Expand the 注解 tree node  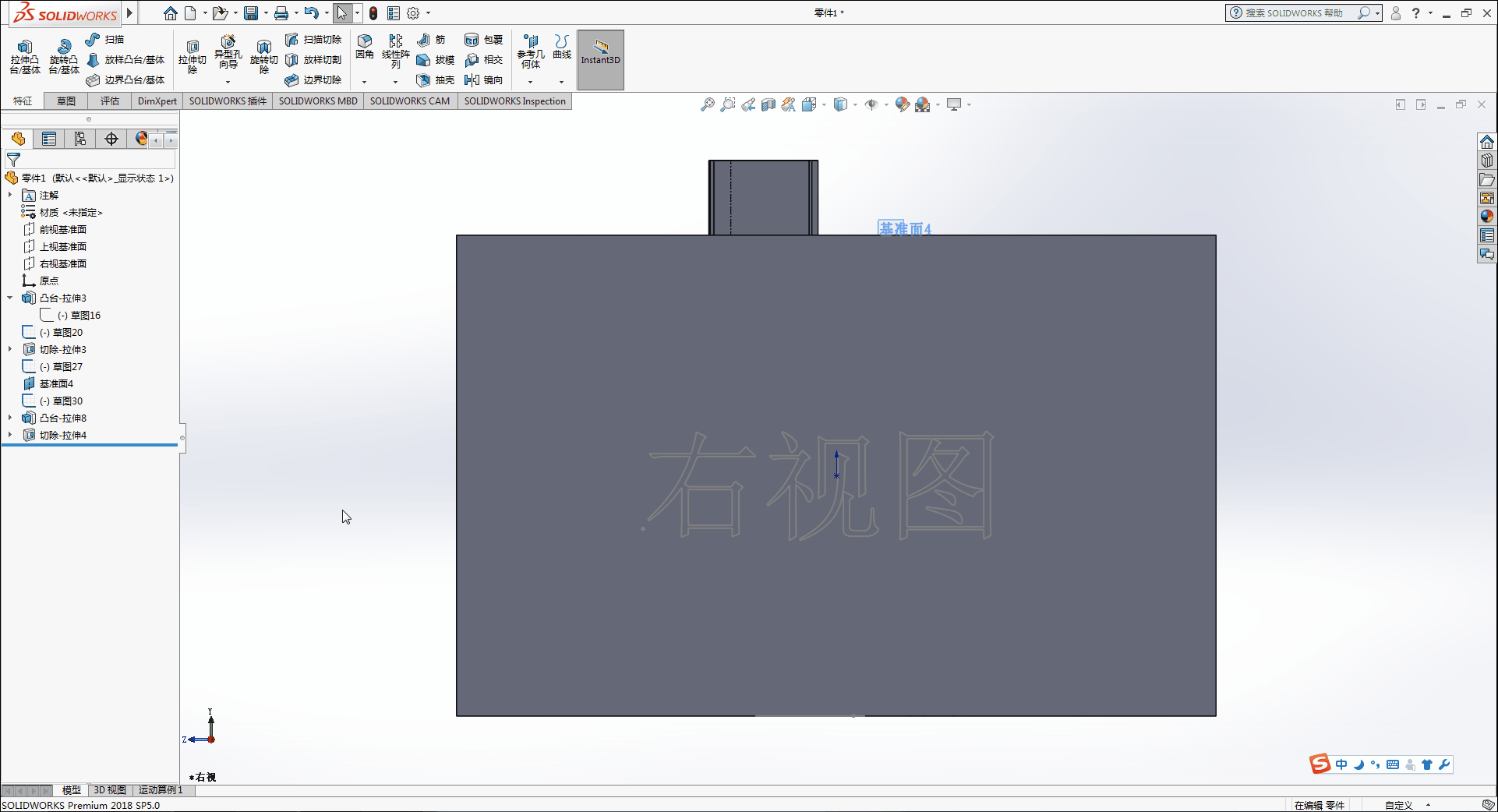coord(10,195)
